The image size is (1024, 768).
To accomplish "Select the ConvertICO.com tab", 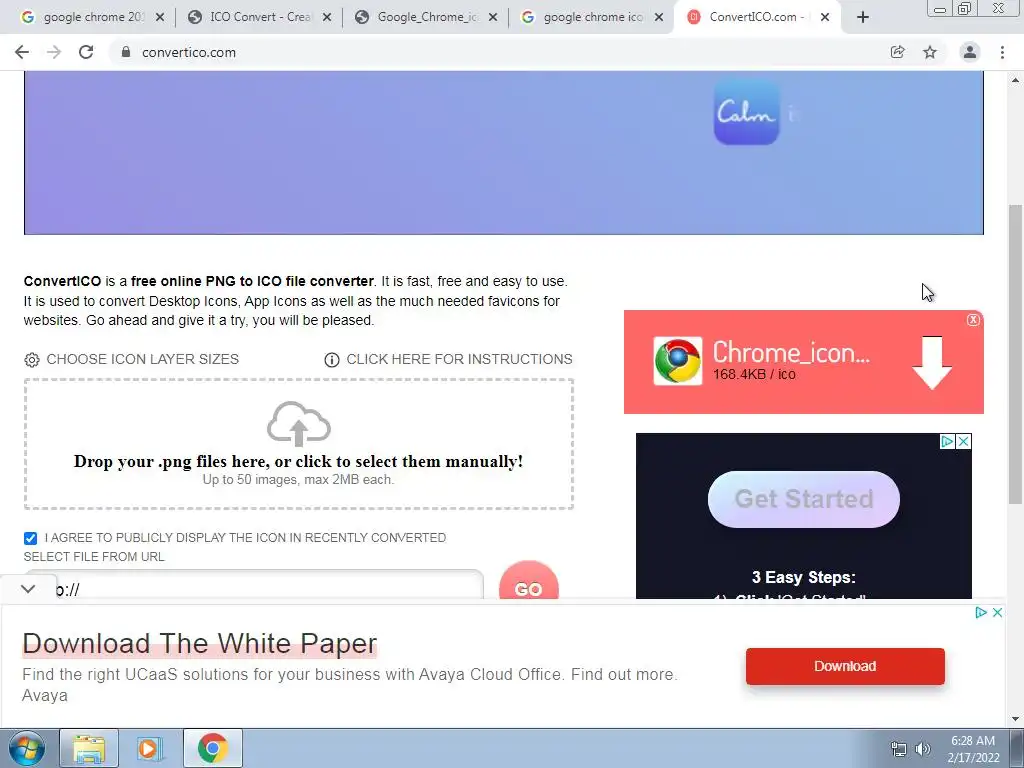I will tap(758, 18).
